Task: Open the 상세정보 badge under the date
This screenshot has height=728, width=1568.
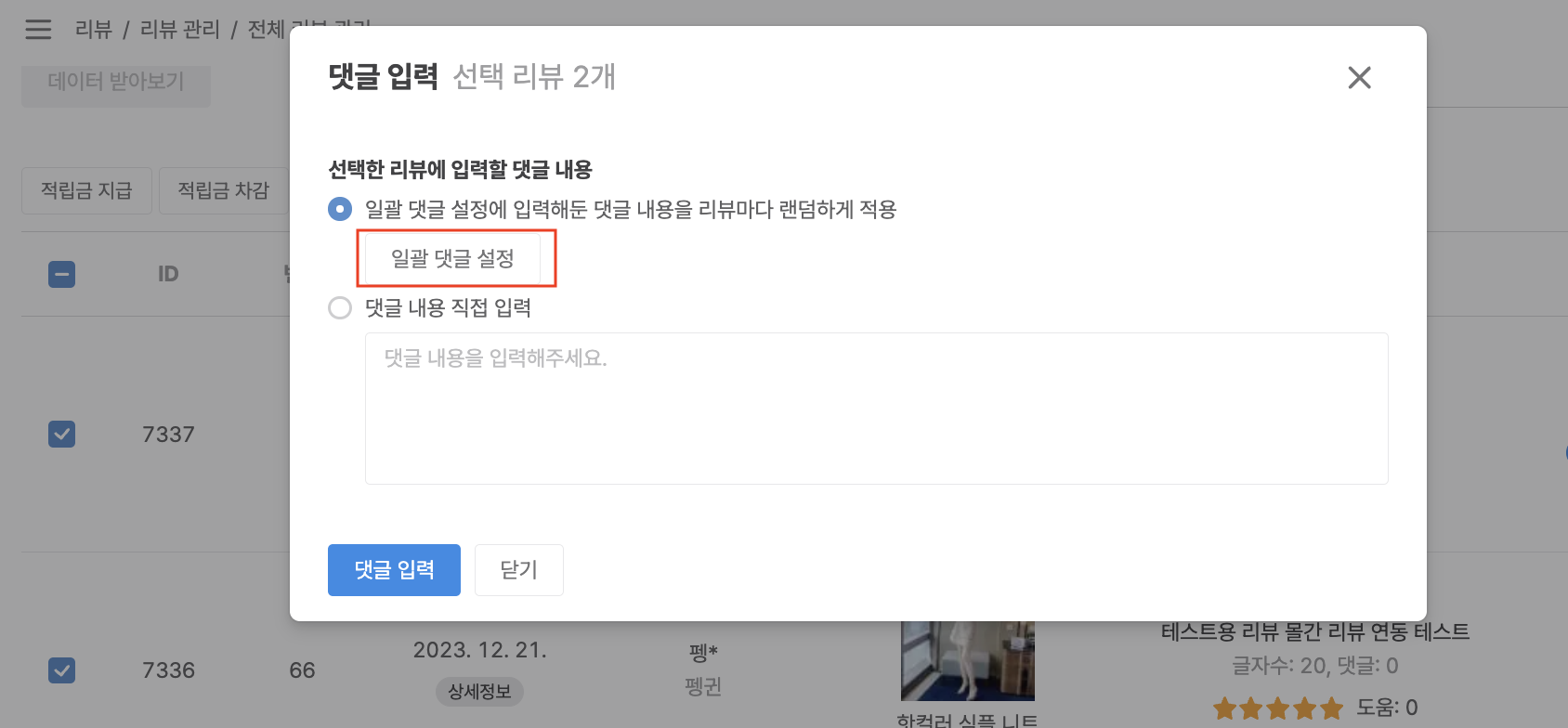Action: click(479, 692)
